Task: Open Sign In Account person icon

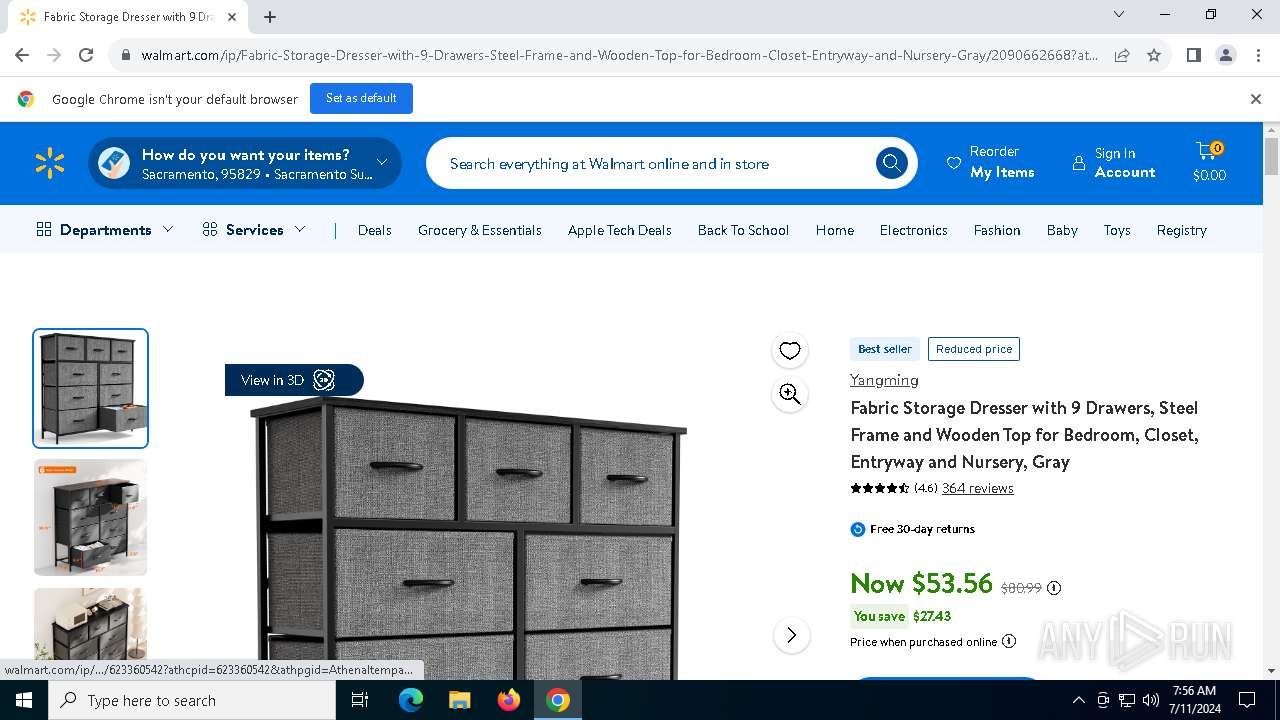Action: coord(1078,163)
